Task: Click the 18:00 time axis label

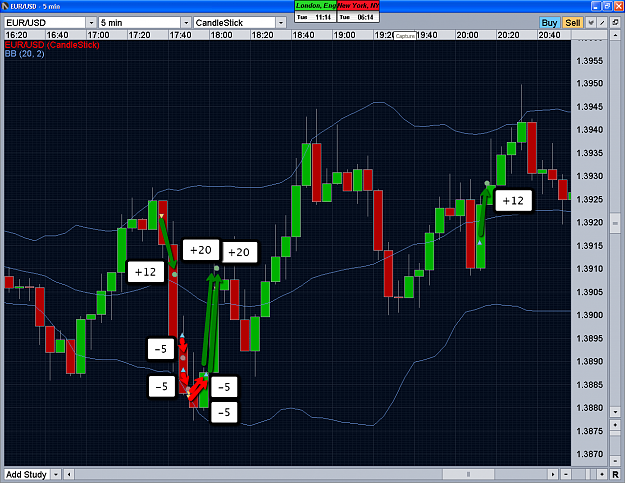Action: [221, 35]
